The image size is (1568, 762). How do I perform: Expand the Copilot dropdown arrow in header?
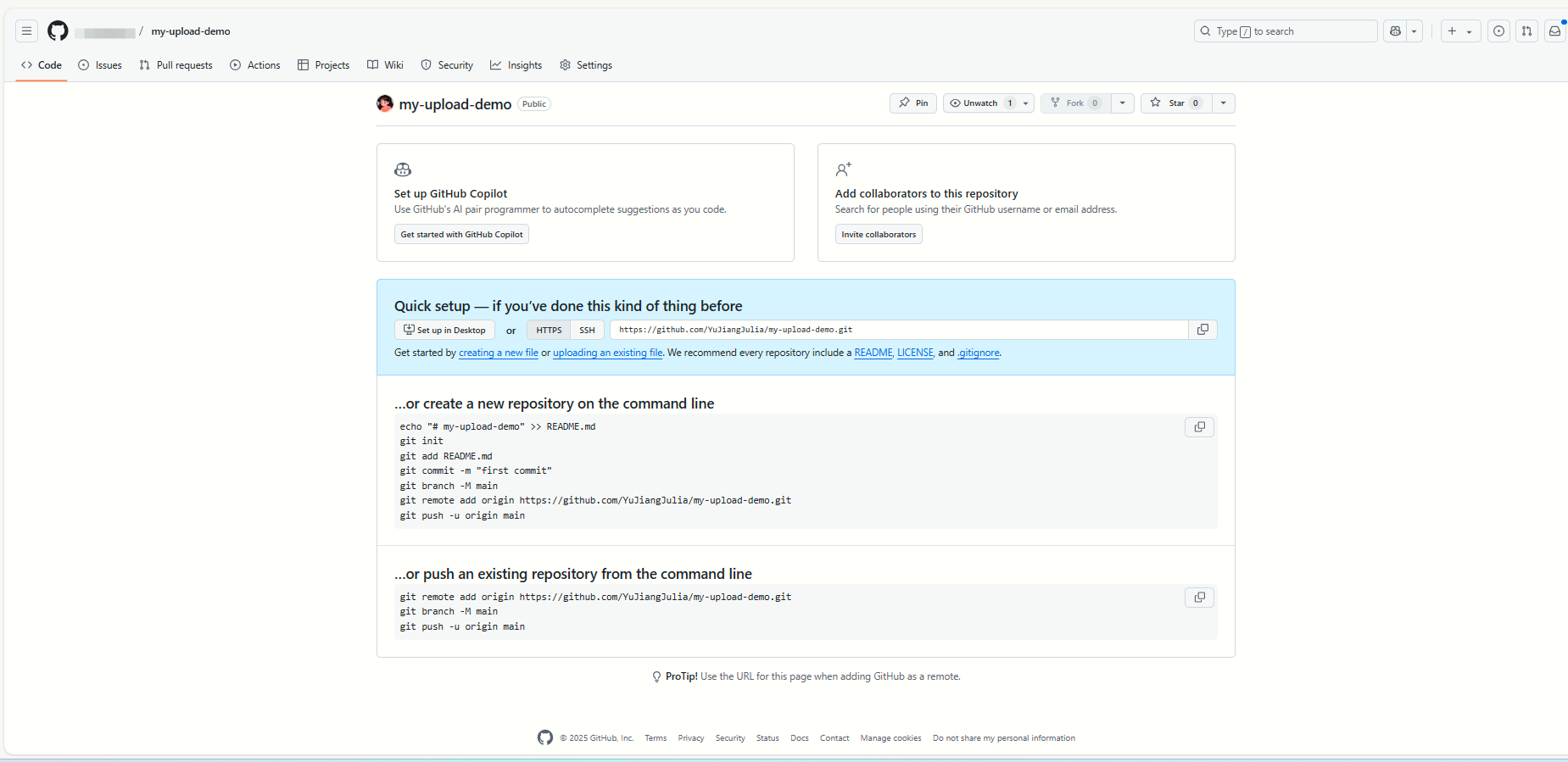pos(1415,31)
